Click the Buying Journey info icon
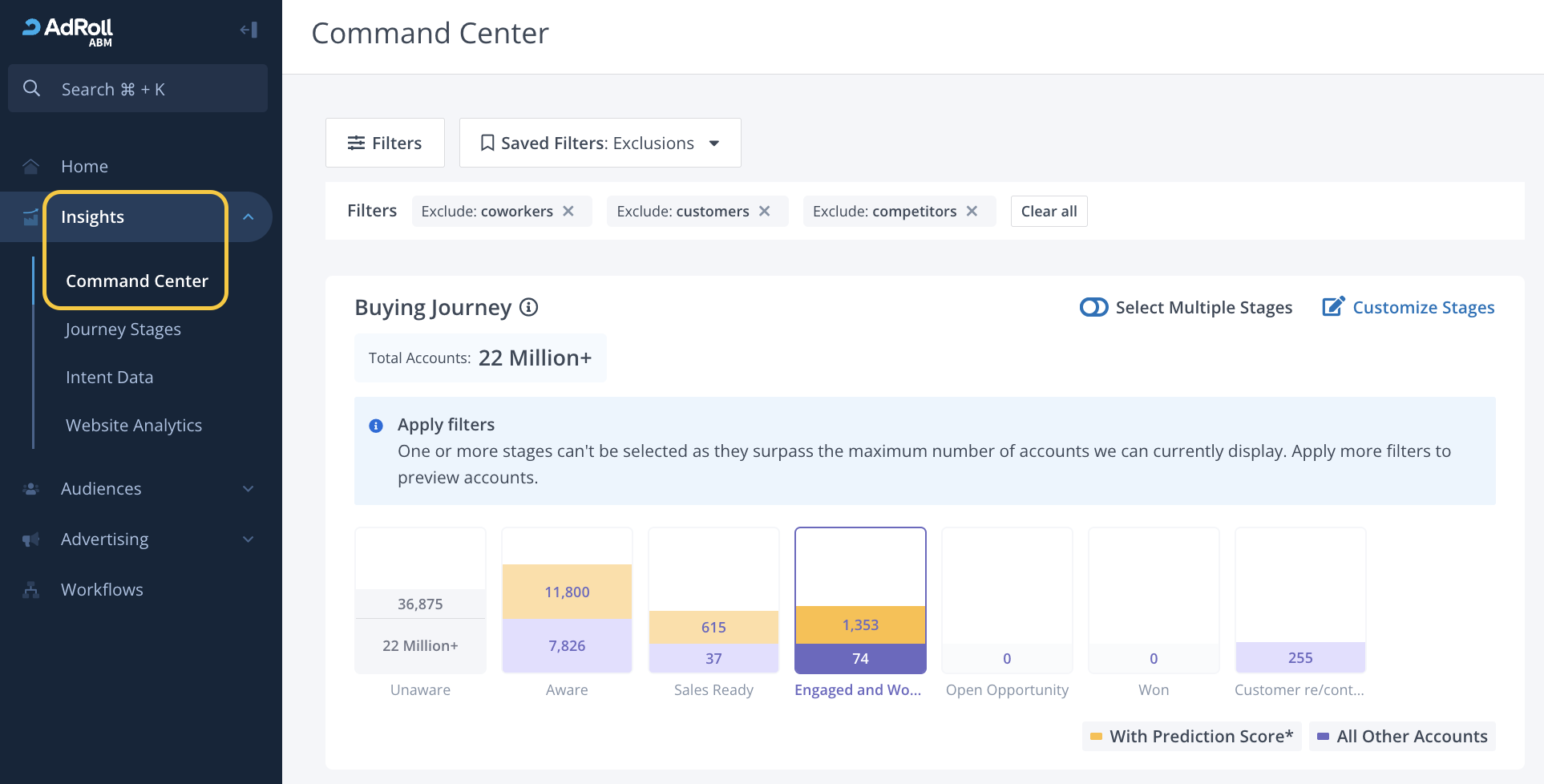Image resolution: width=1544 pixels, height=784 pixels. 528,307
